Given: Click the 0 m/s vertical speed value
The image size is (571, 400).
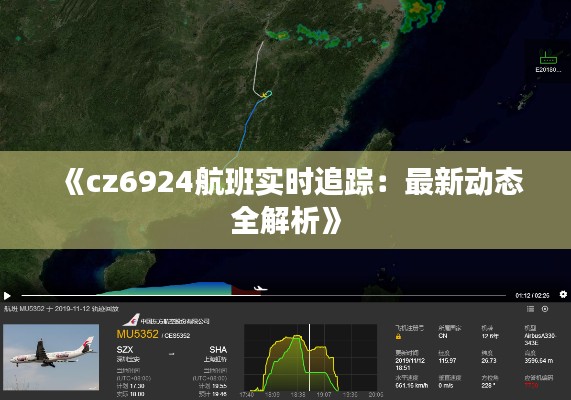Looking at the screenshot, I should (x=446, y=385).
